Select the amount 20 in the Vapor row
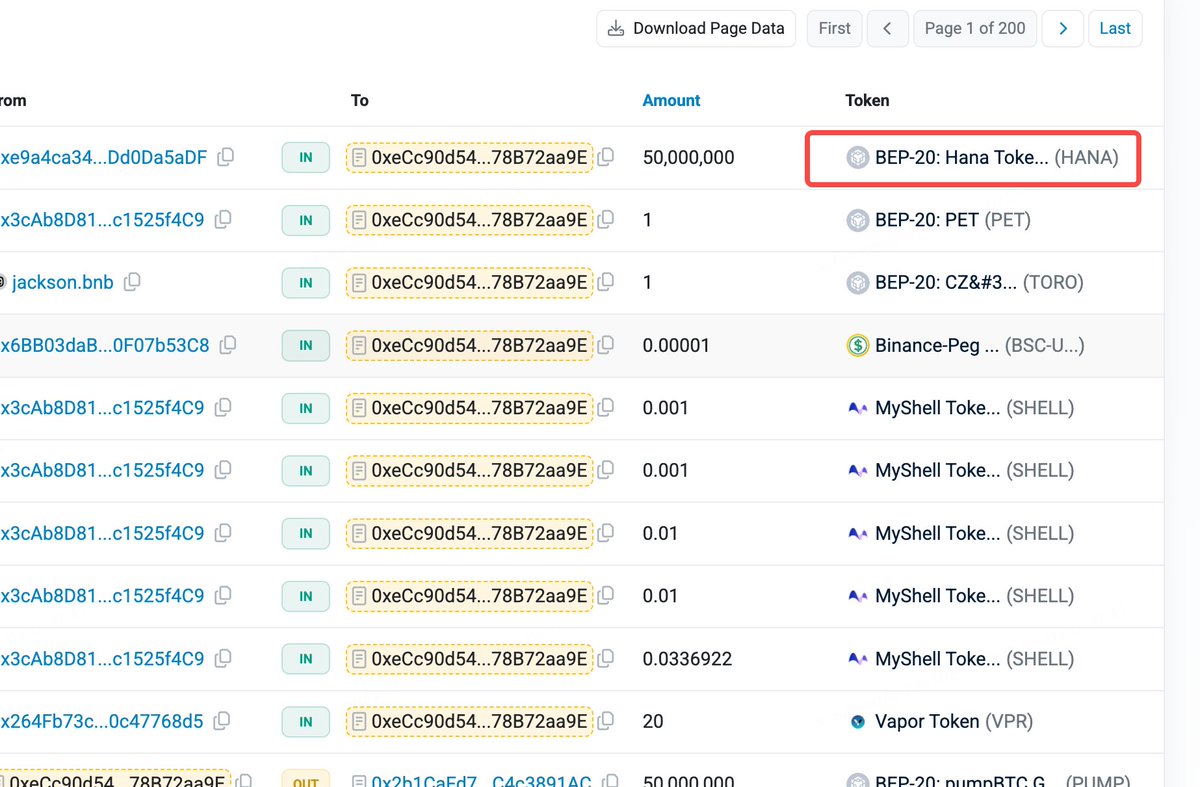1200x787 pixels. 653,721
